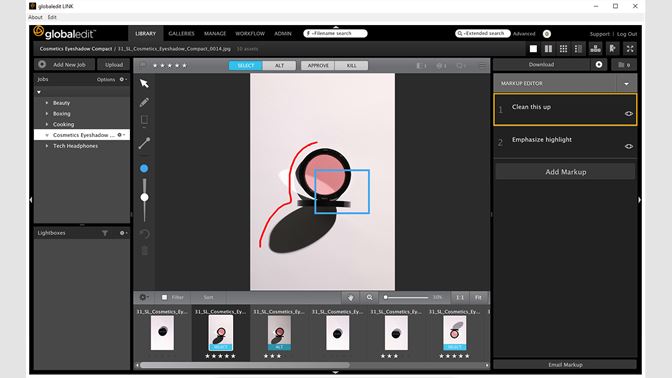Open the Markup Editor dropdown arrow

tap(627, 84)
